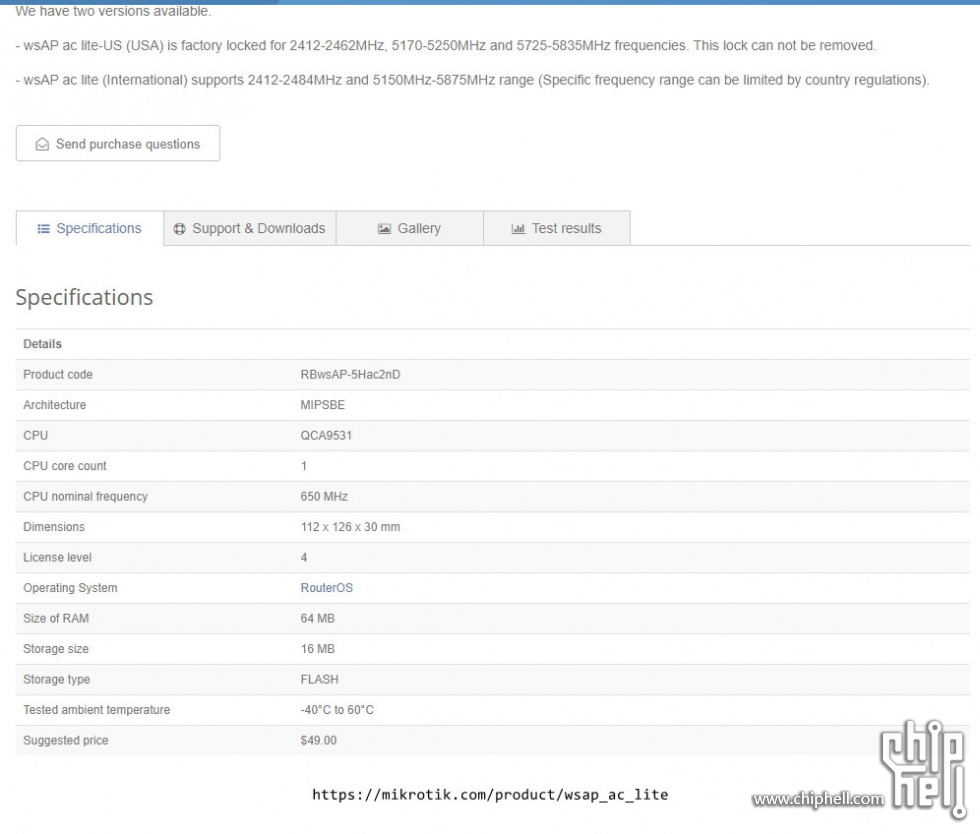Click the License level label

pos(57,558)
